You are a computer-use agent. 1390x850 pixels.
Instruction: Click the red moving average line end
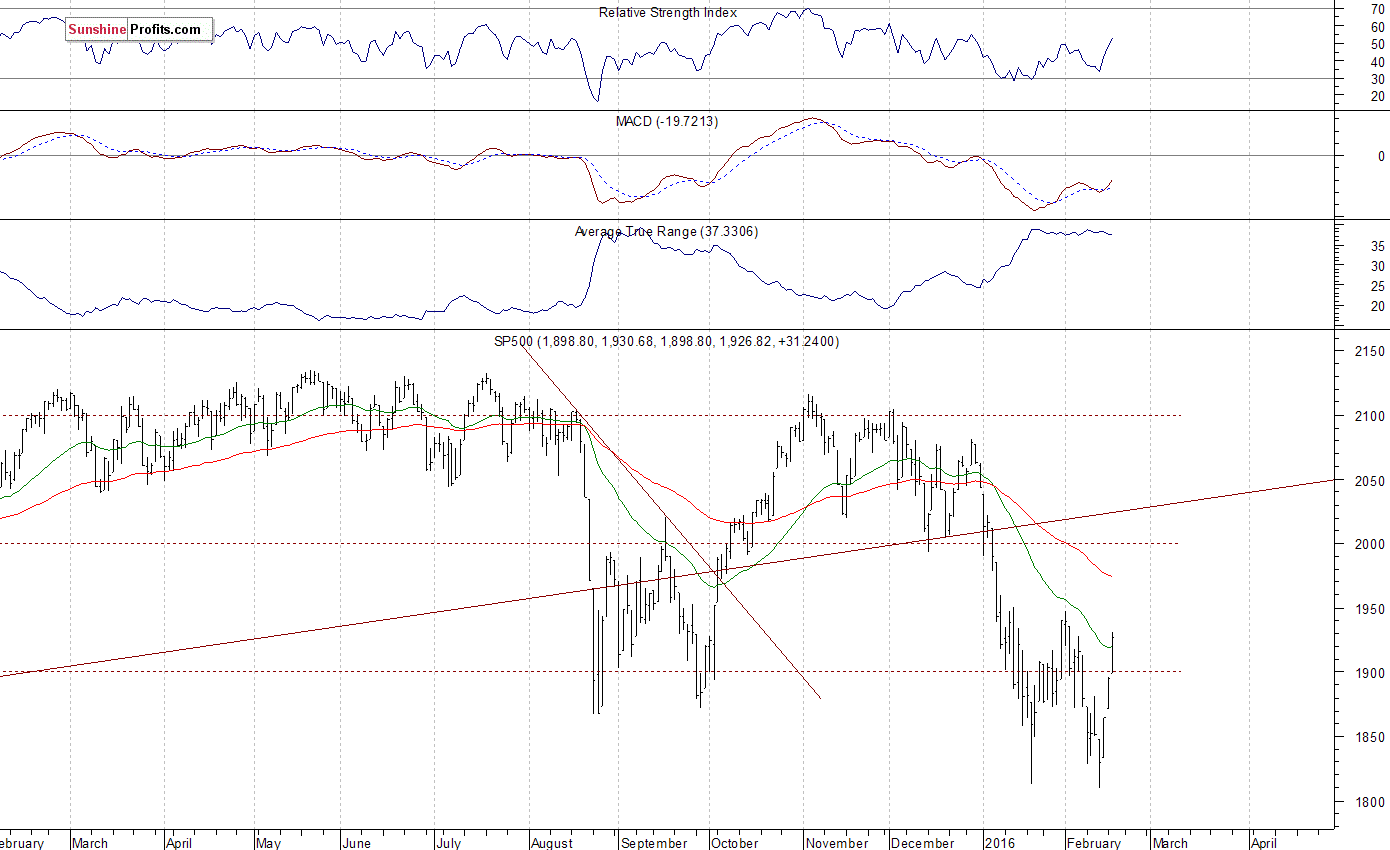coord(1112,576)
